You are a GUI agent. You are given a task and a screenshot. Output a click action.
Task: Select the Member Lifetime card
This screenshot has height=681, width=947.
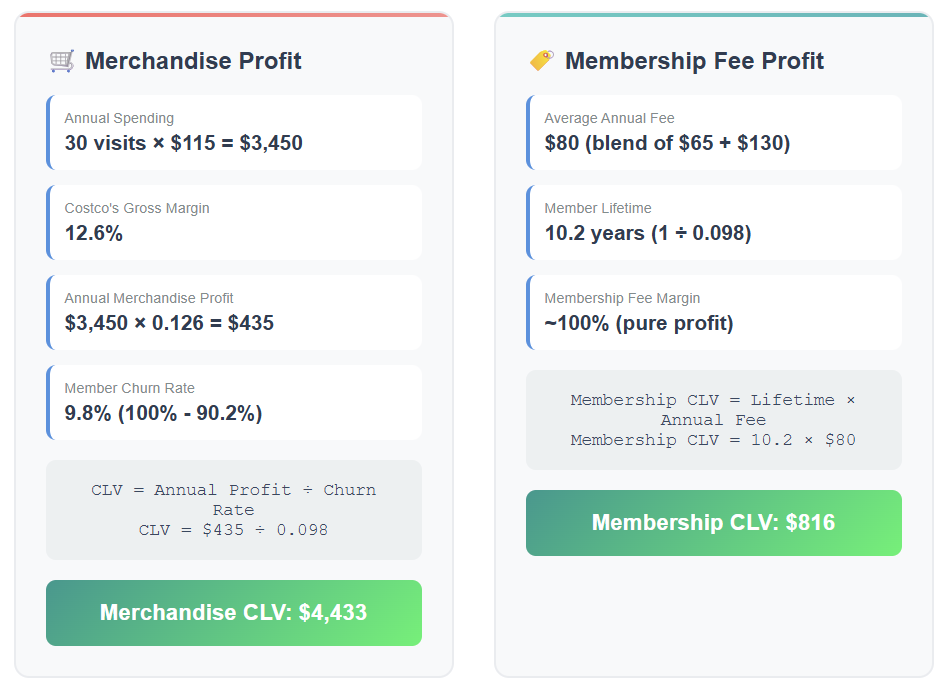click(714, 222)
